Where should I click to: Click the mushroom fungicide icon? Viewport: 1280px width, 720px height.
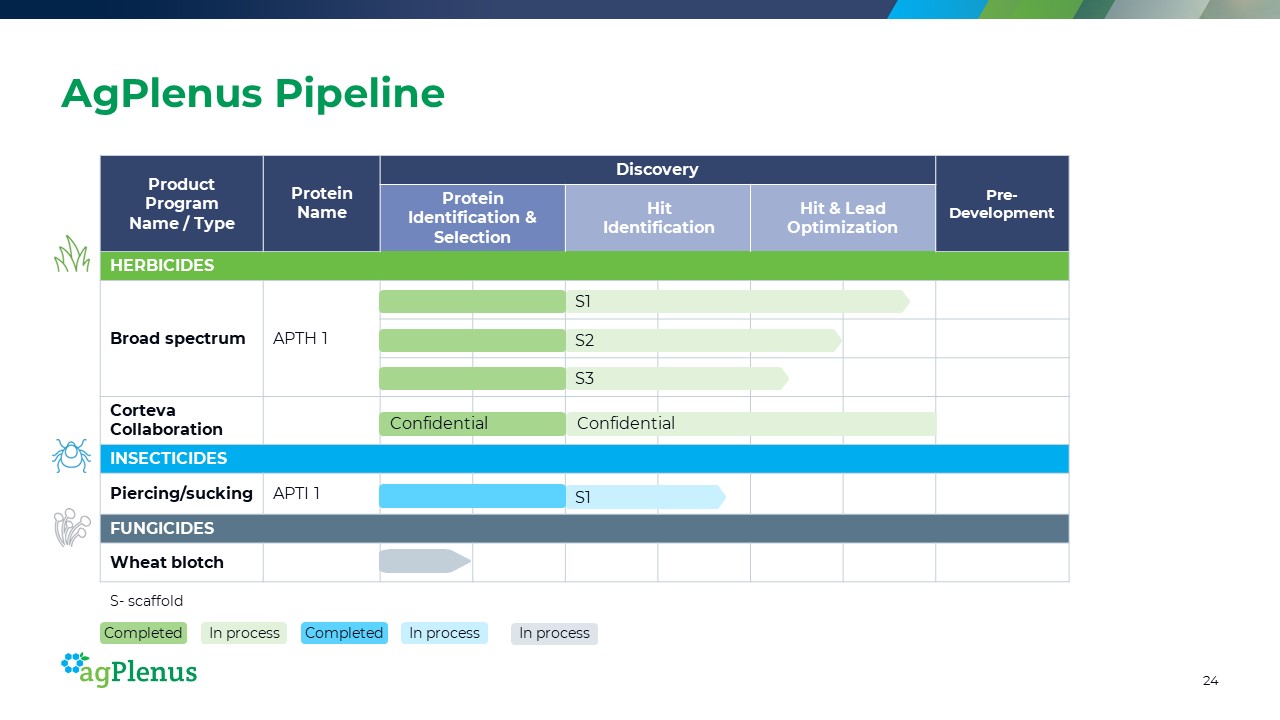tap(71, 526)
